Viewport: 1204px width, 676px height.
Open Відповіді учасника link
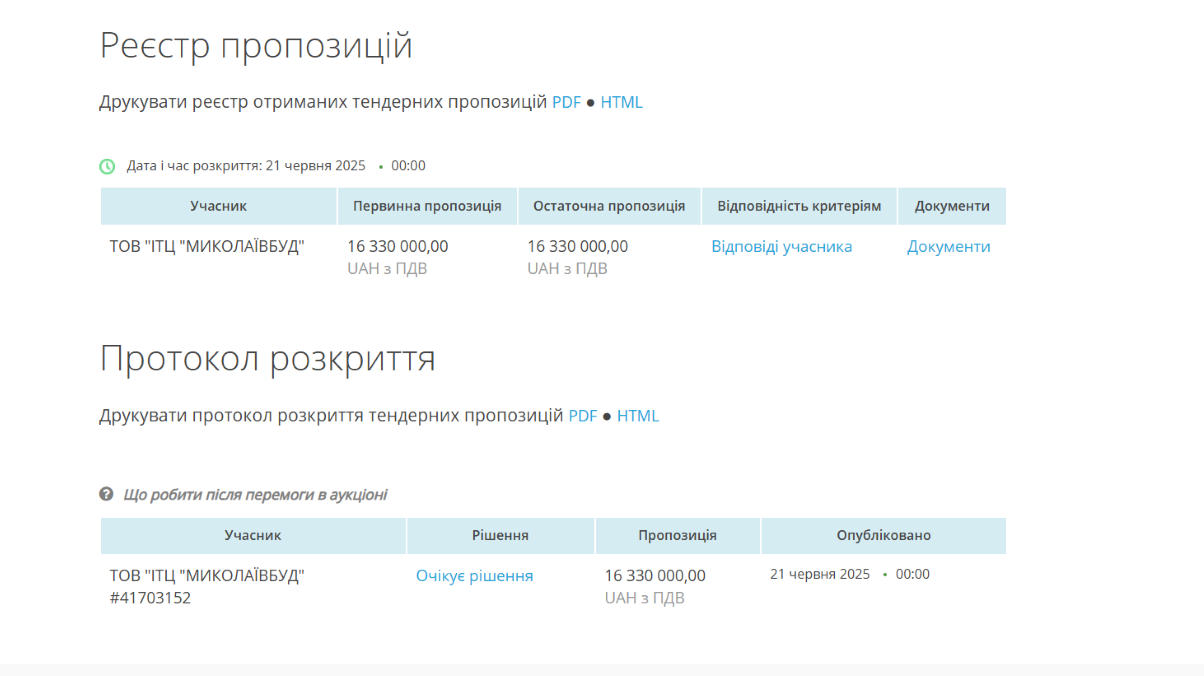pyautogui.click(x=782, y=246)
